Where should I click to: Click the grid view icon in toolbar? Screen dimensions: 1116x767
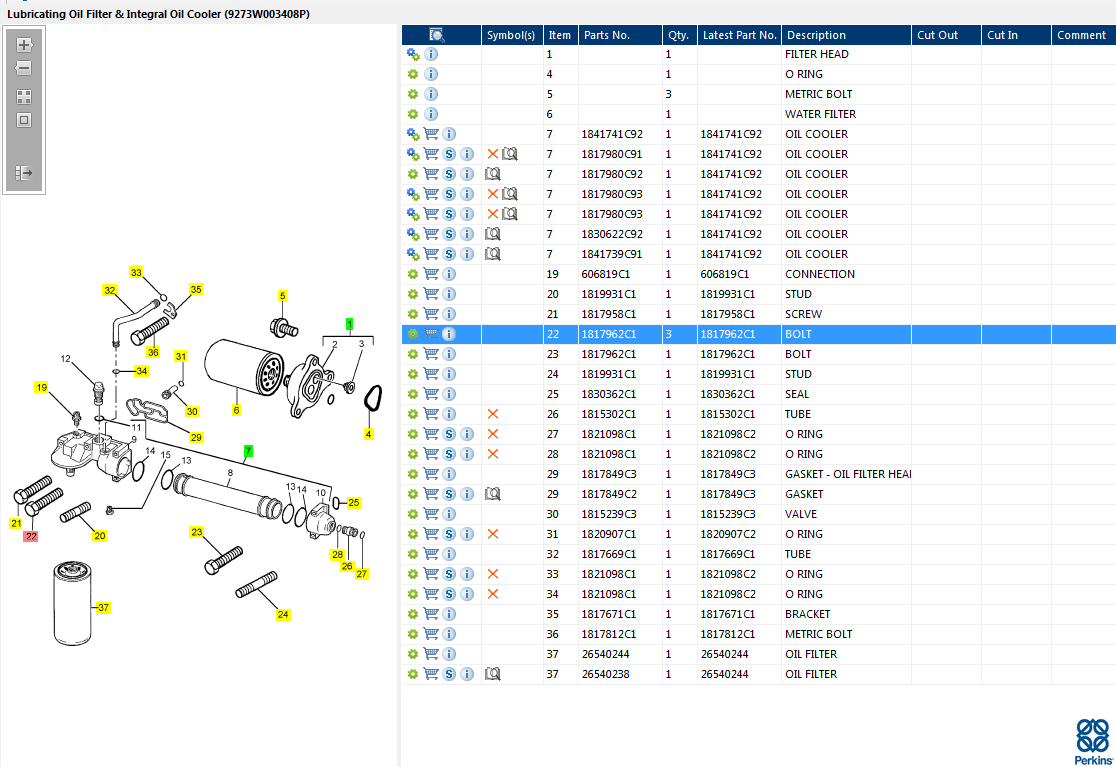coord(24,97)
